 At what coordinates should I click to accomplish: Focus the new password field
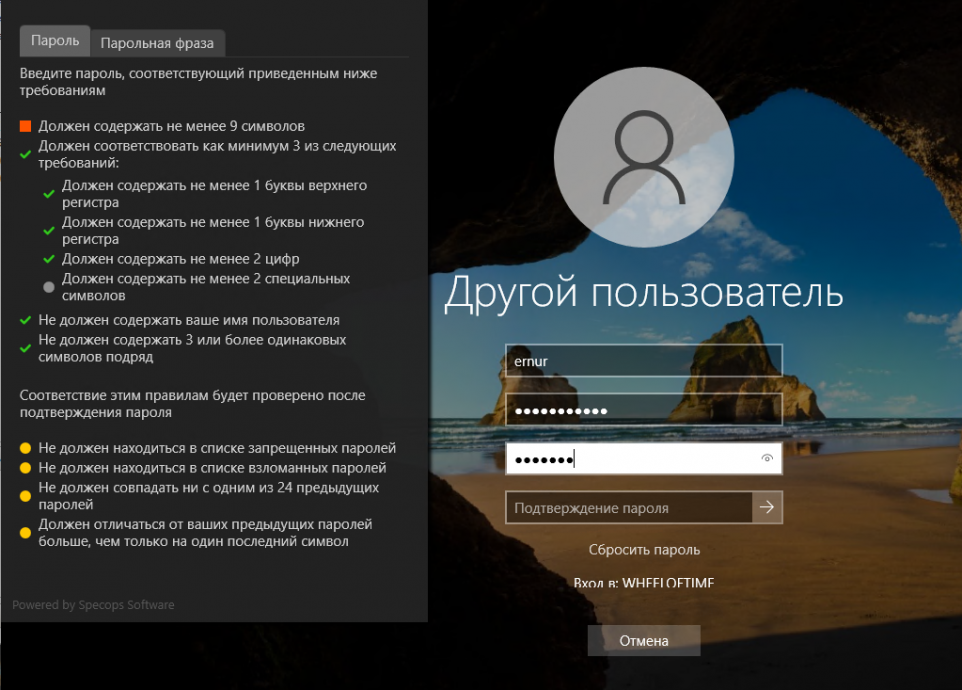click(x=630, y=459)
